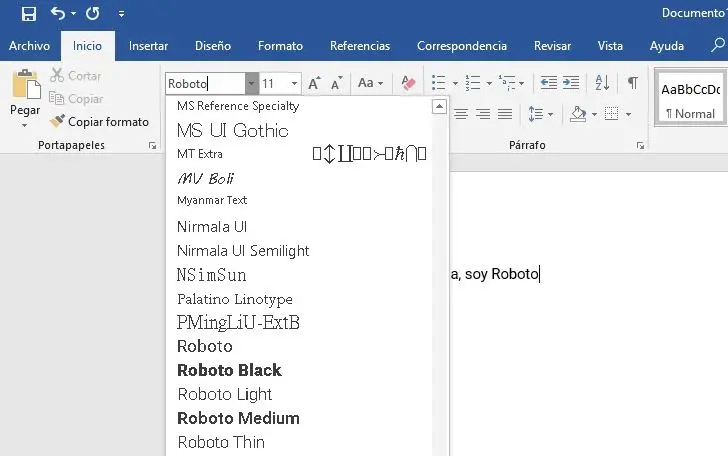
Task: Open the Párrafo dialog launcher
Action: point(640,146)
